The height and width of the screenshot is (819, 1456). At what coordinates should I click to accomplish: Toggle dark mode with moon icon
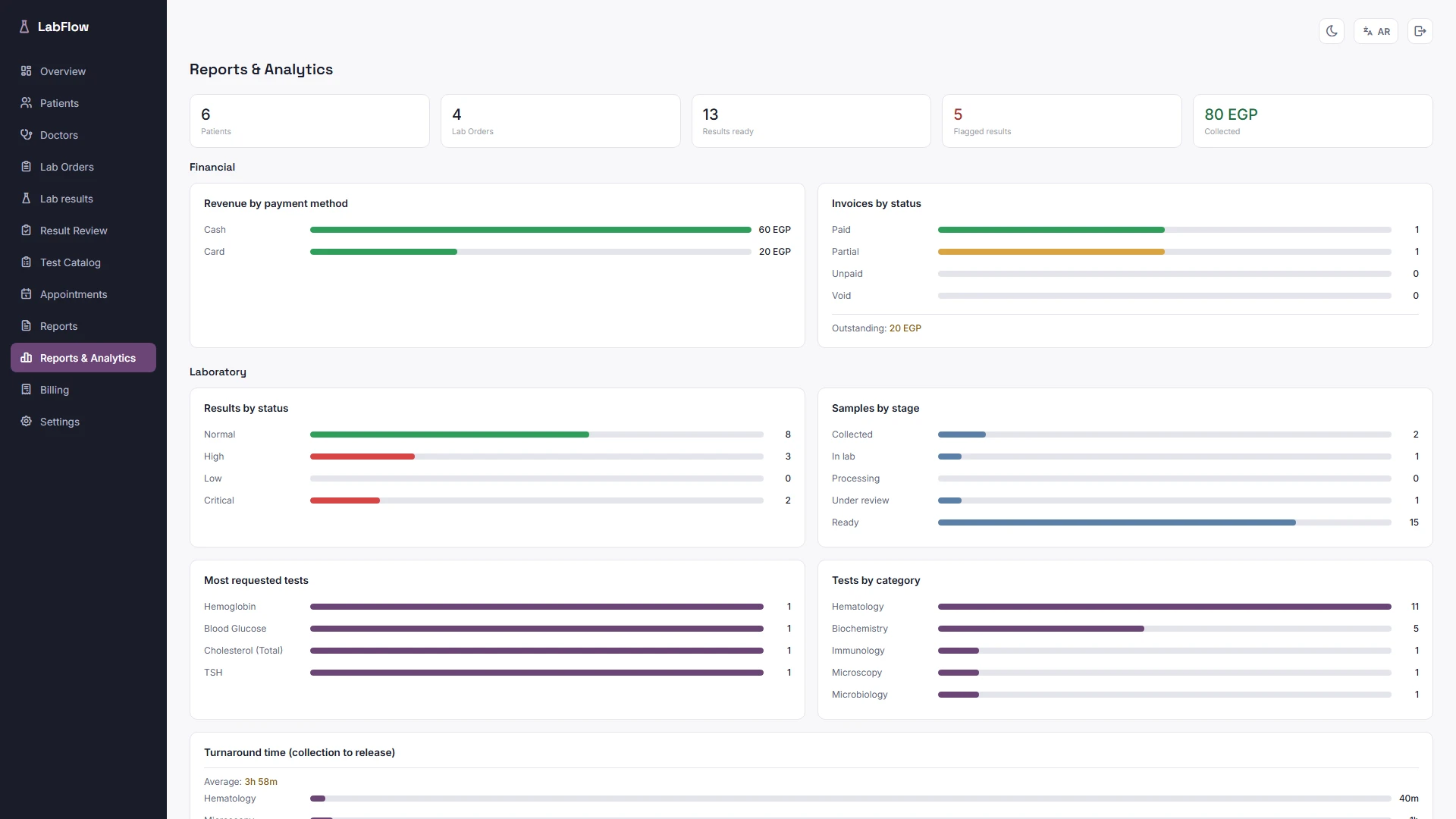pos(1331,31)
